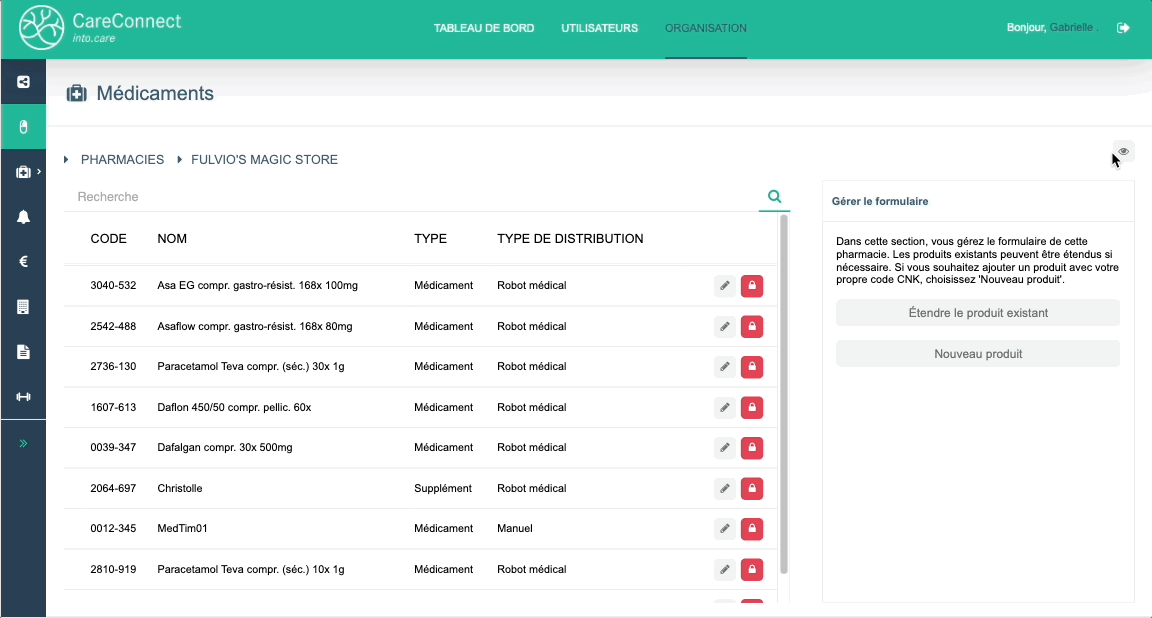This screenshot has height=618, width=1152.
Task: Go to FULVIO'S MAGIC STORE breadcrumb
Action: (x=264, y=159)
